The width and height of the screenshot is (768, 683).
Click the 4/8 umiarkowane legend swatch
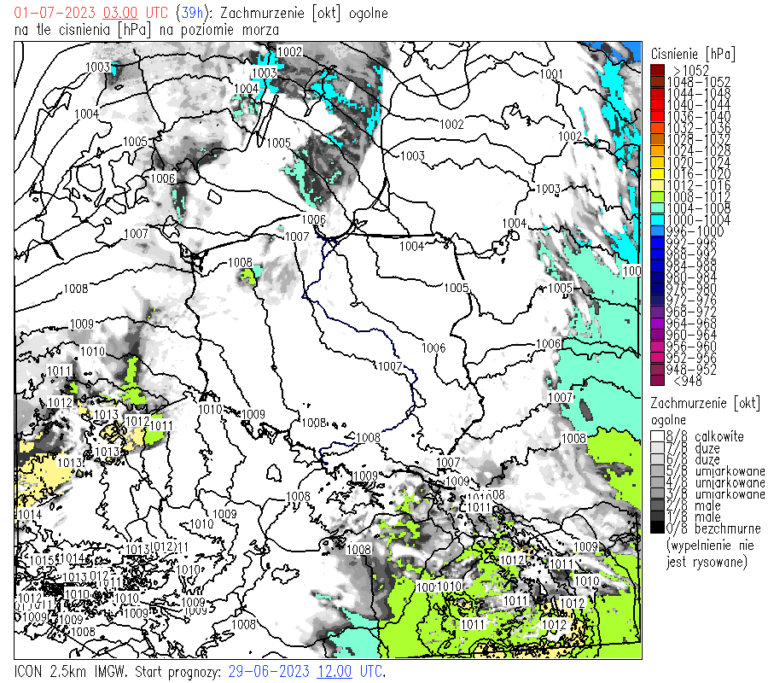pyautogui.click(x=656, y=482)
